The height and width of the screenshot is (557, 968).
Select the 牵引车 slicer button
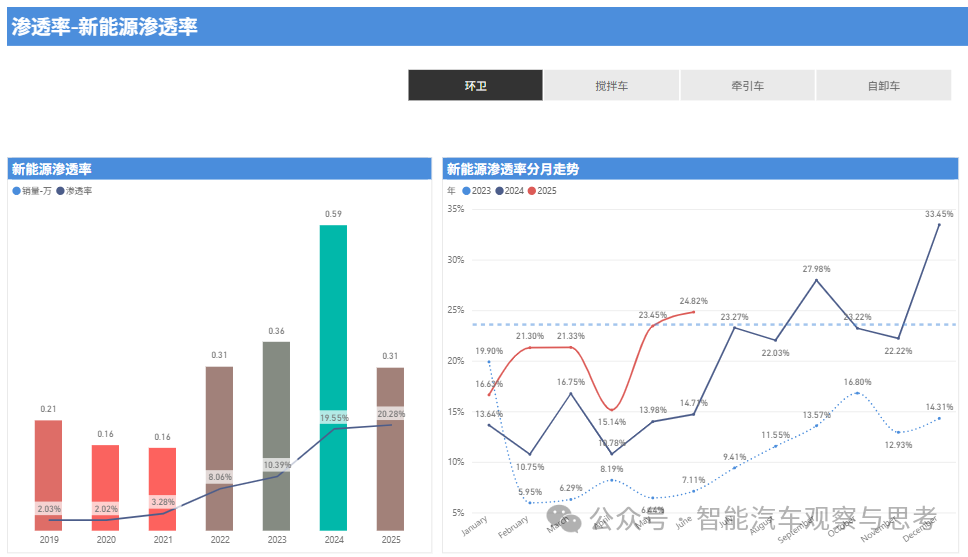tap(747, 85)
